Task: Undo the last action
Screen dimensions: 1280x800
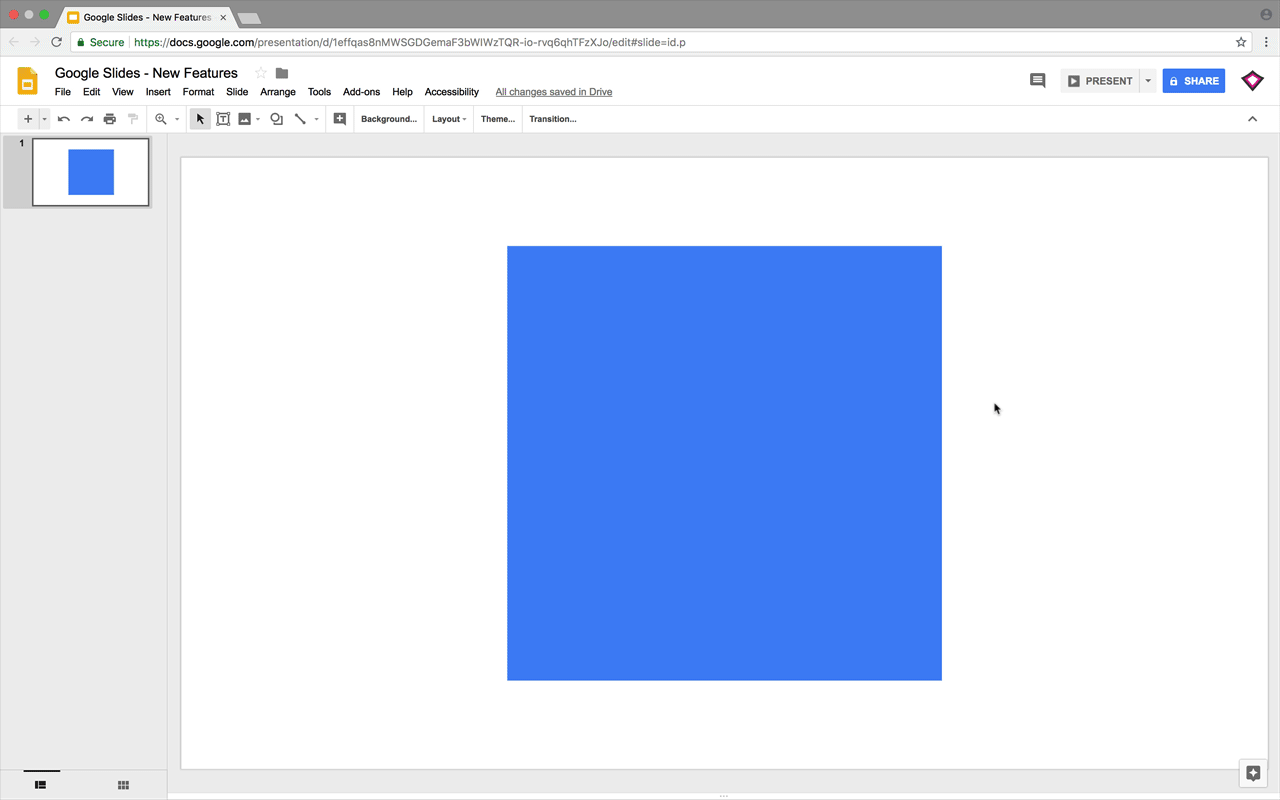Action: click(64, 119)
